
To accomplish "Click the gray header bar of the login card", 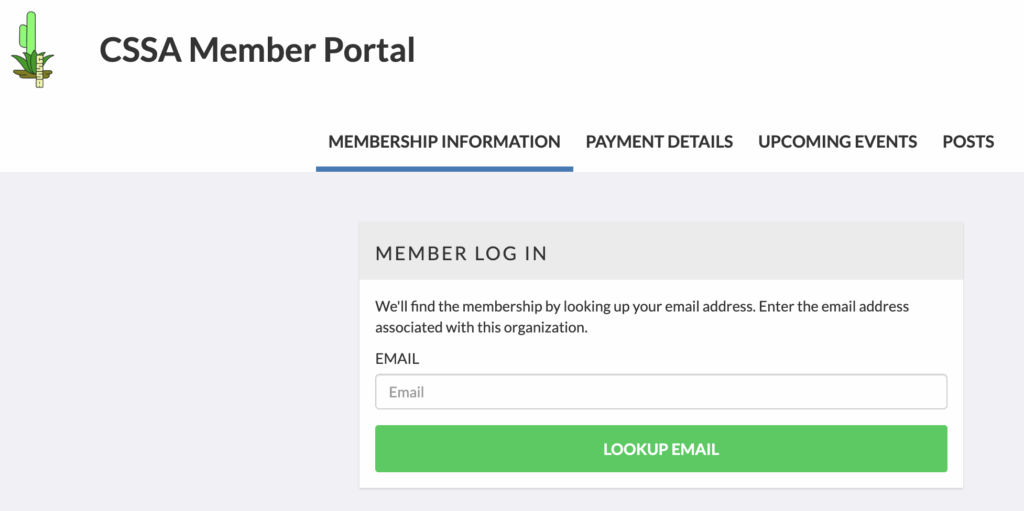I will 760,253.
